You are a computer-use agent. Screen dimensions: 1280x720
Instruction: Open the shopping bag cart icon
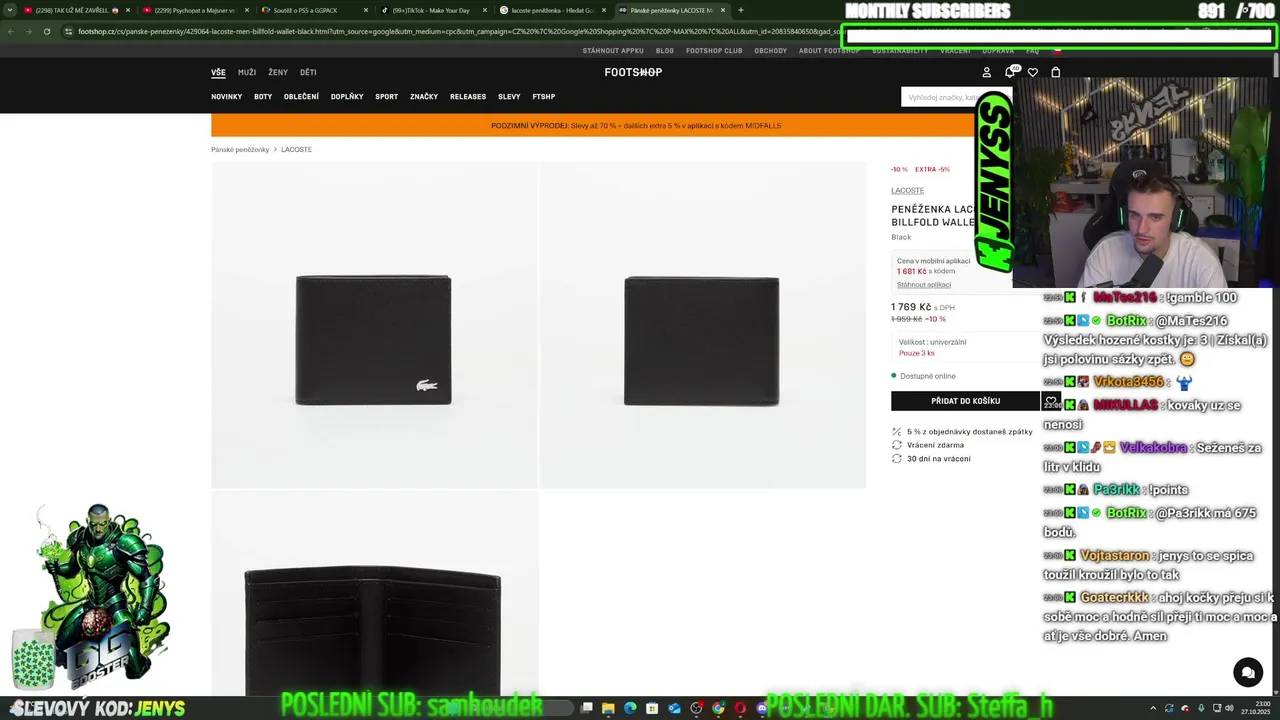click(x=1055, y=72)
